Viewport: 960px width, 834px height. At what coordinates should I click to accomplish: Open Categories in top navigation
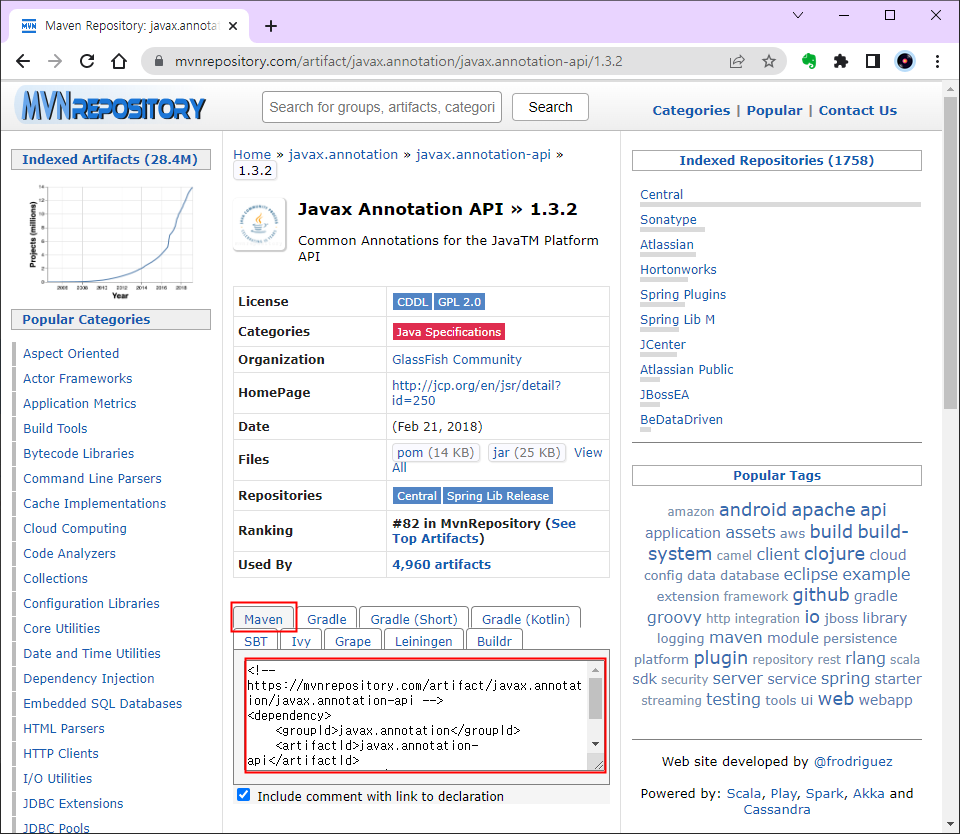pyautogui.click(x=691, y=111)
